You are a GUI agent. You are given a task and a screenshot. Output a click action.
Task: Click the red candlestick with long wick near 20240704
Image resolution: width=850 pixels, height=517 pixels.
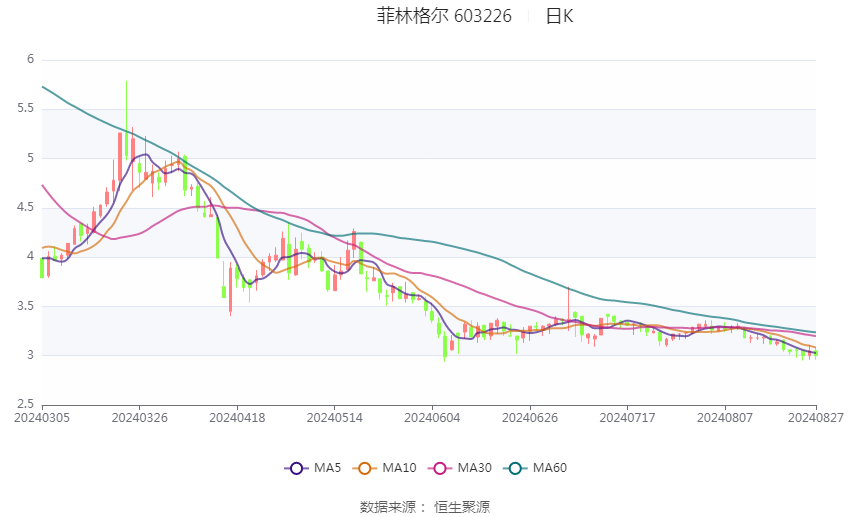tap(569, 307)
